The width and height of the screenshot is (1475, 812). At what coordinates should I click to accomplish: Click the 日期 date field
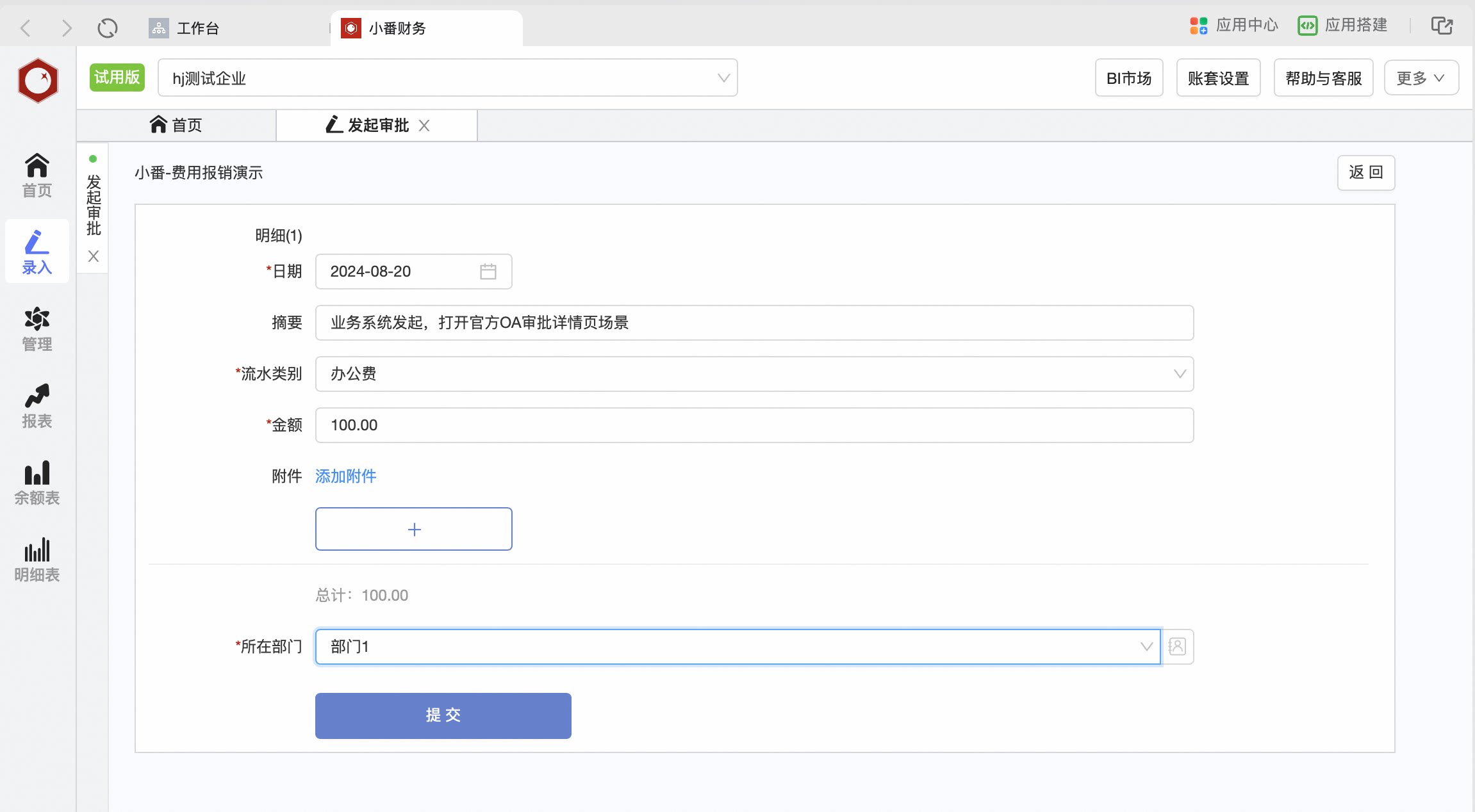(414, 272)
